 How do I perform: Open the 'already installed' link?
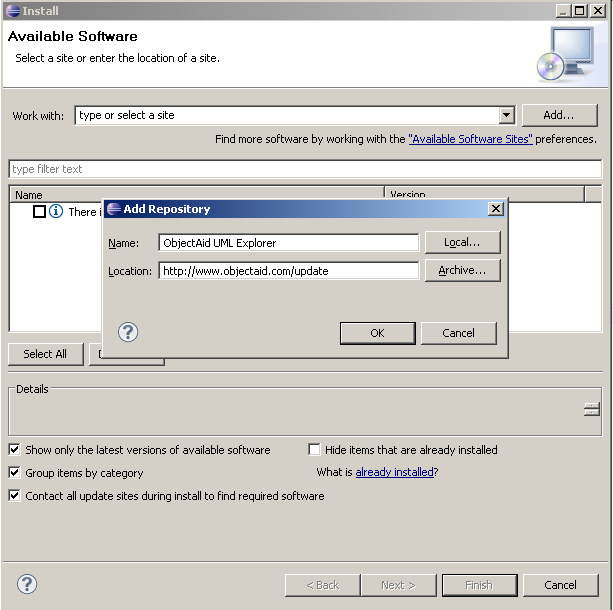tap(394, 472)
